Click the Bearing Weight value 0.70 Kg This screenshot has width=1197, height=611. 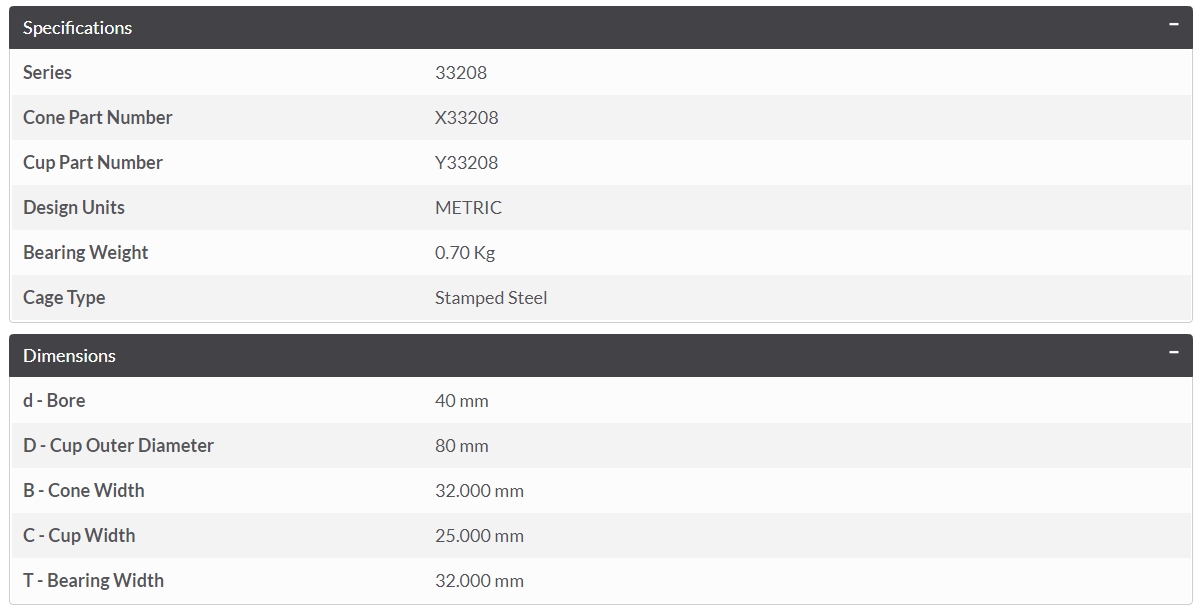click(x=465, y=253)
